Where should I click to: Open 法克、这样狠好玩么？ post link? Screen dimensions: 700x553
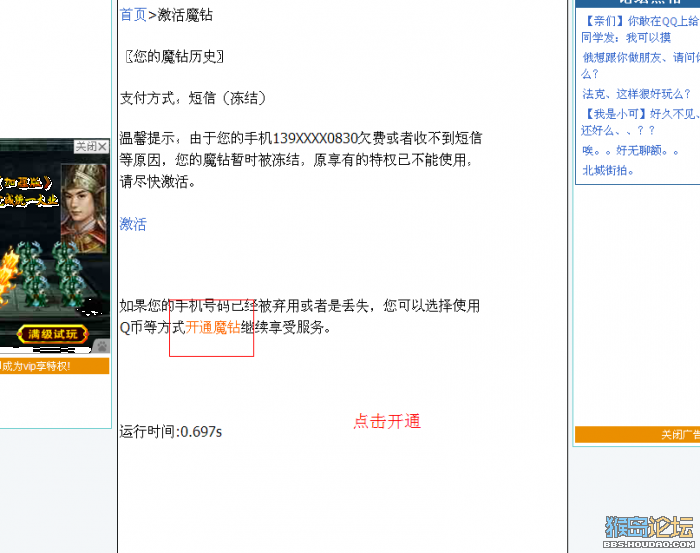[637, 94]
